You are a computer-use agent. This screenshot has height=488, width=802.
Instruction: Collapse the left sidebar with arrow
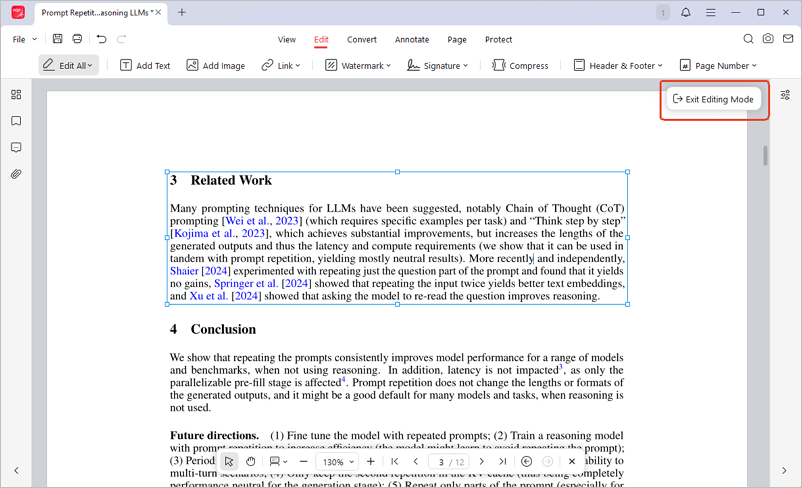(16, 470)
